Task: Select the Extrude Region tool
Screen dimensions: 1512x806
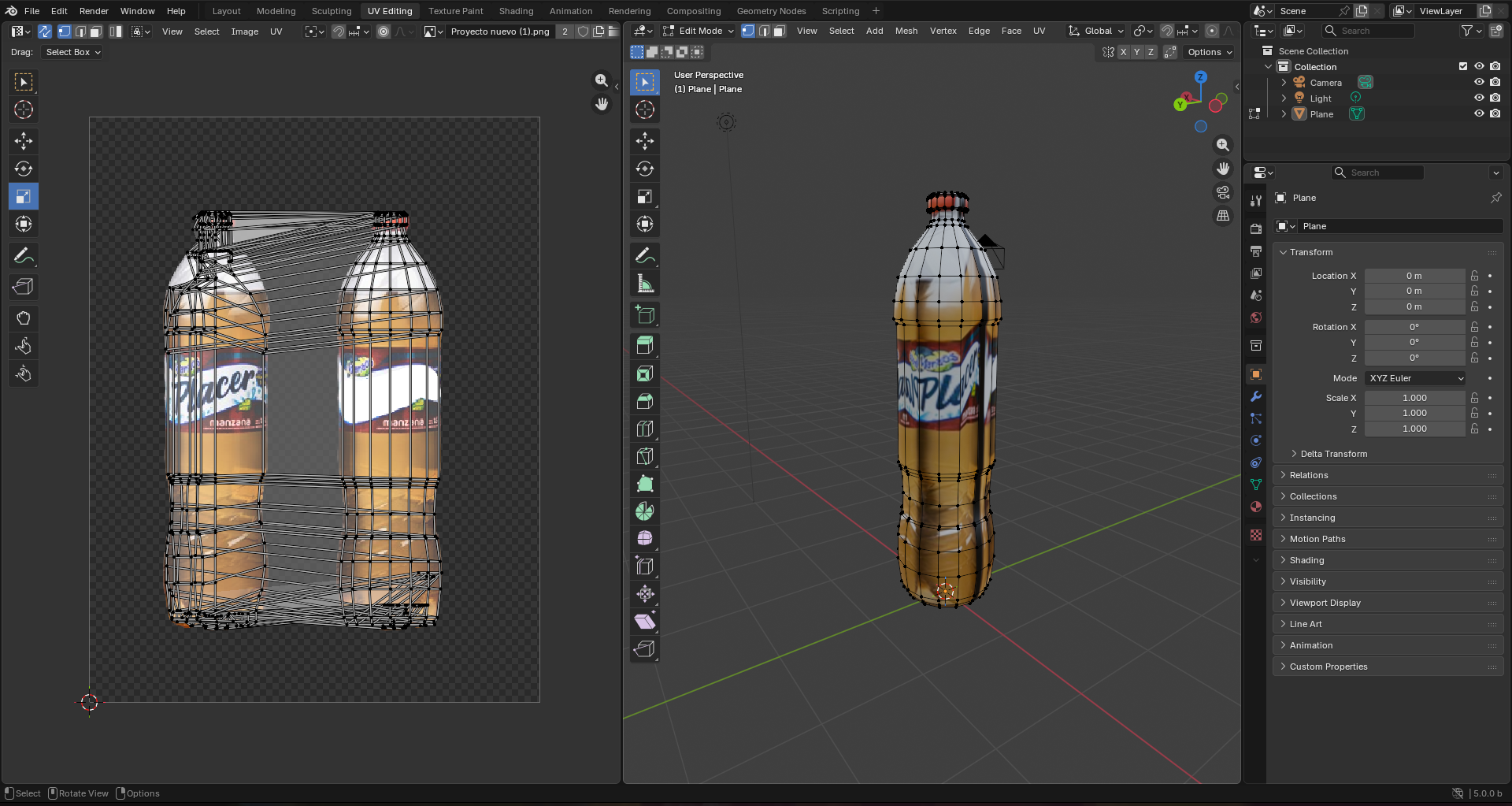Action: [x=645, y=345]
